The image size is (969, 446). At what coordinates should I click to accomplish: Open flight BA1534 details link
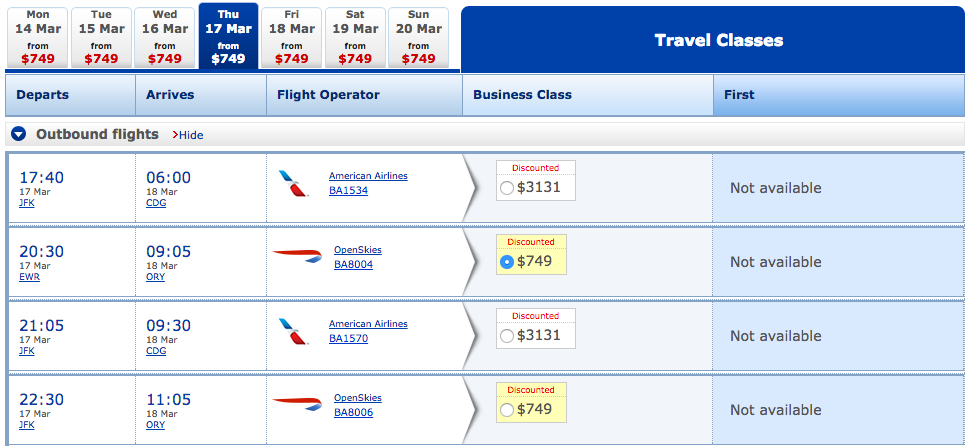click(x=348, y=190)
